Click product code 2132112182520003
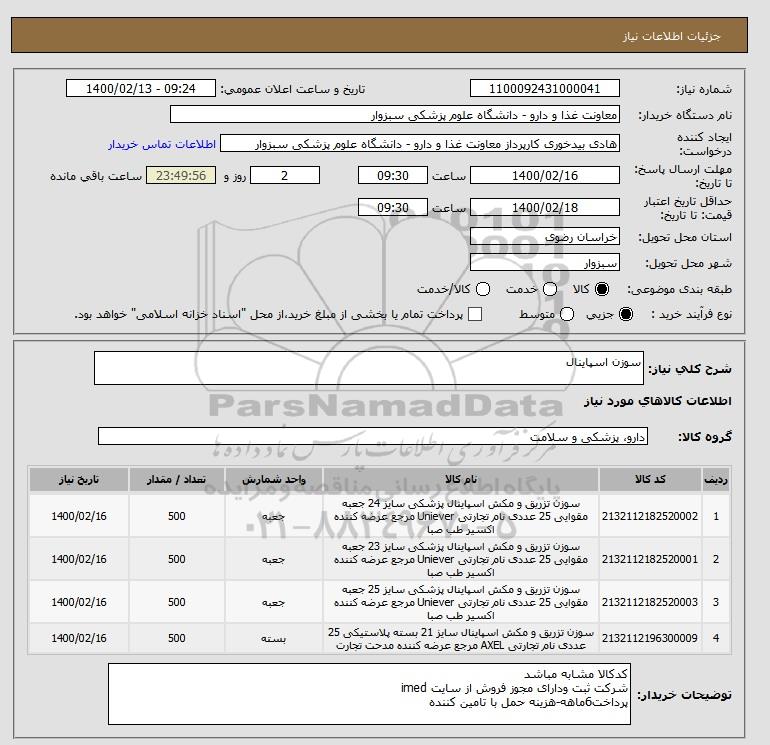 650,602
